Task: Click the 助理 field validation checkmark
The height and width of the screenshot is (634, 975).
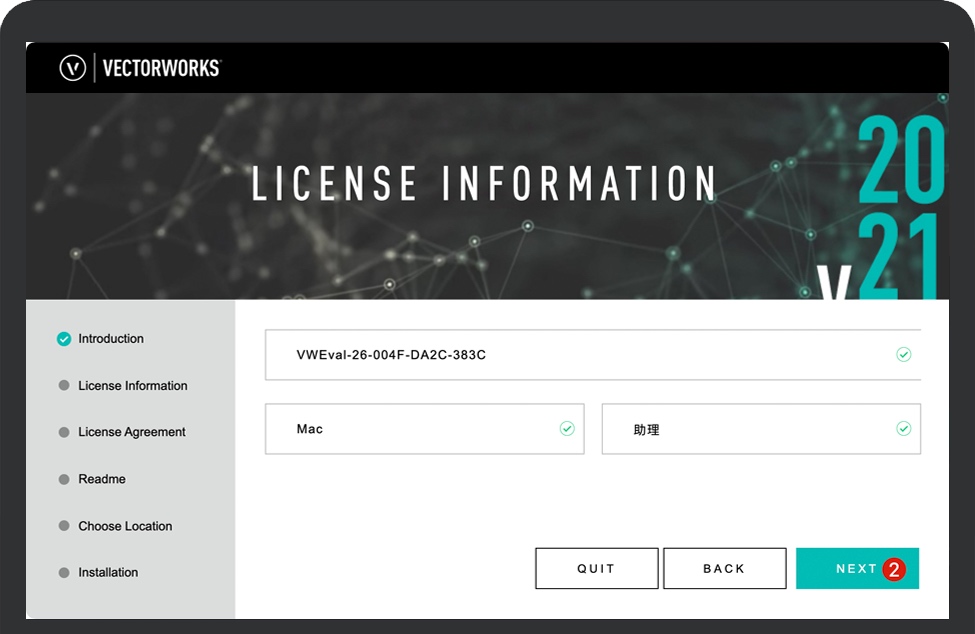Action: tap(903, 428)
